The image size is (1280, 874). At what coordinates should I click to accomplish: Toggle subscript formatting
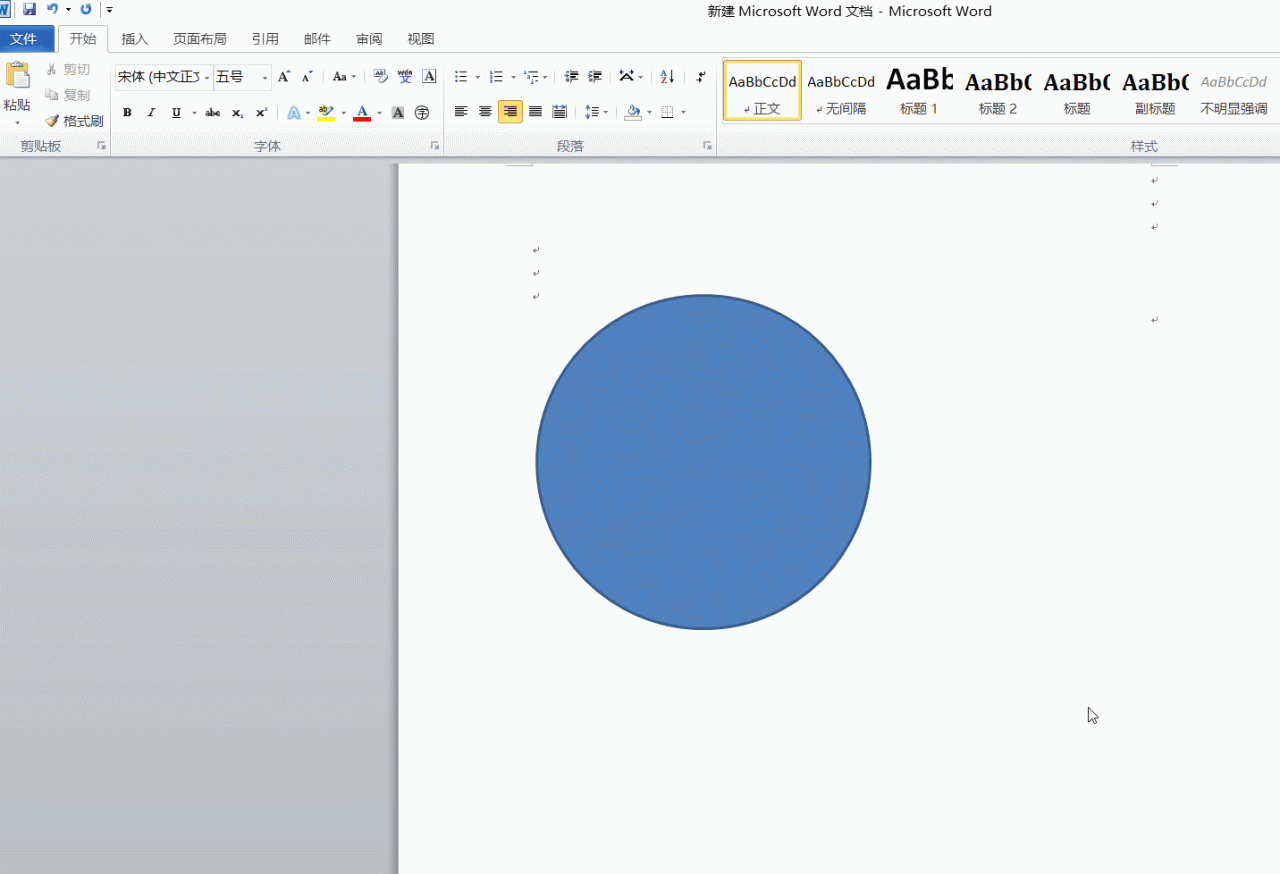coord(237,113)
